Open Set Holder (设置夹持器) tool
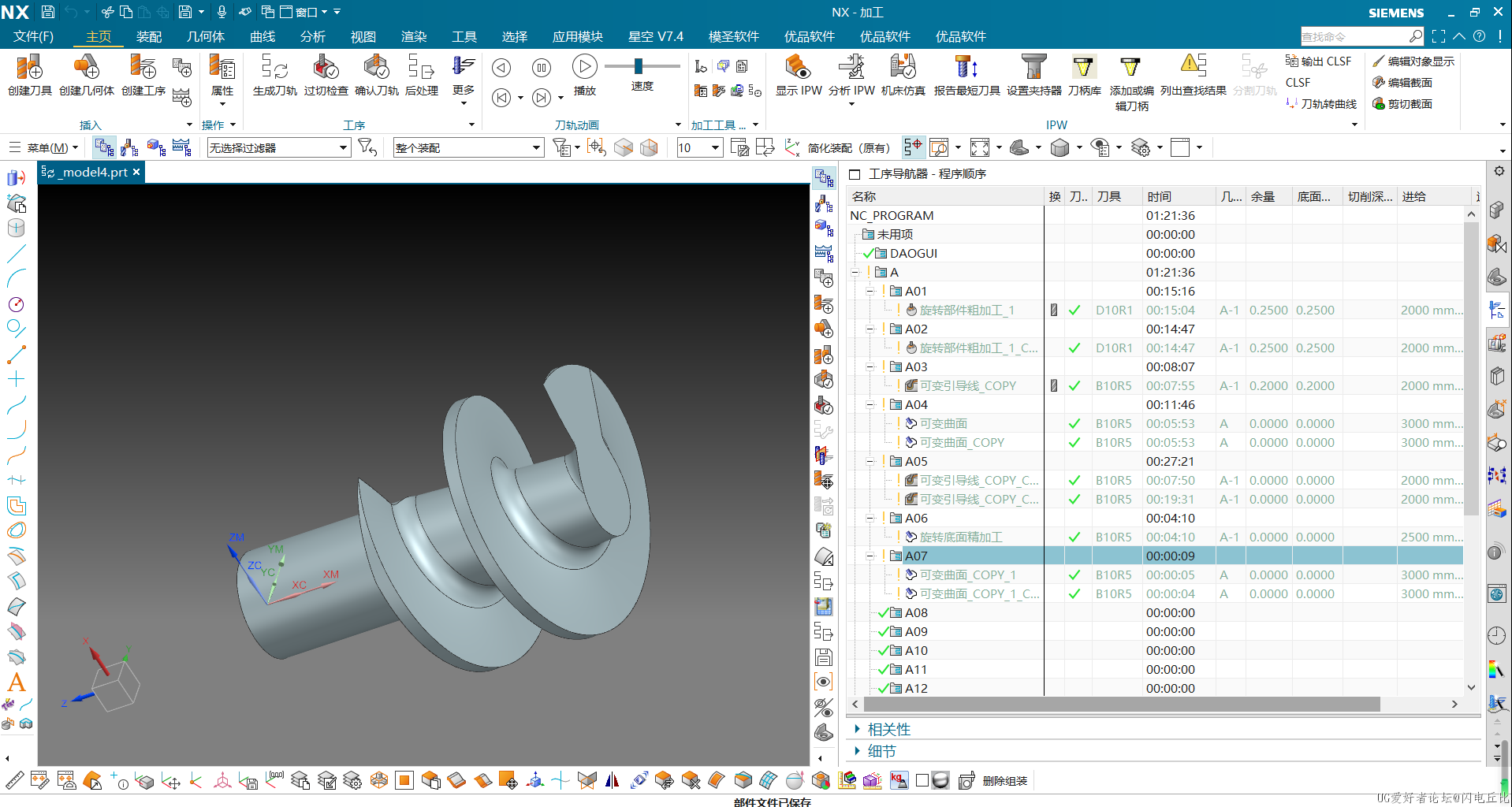 [x=1033, y=75]
